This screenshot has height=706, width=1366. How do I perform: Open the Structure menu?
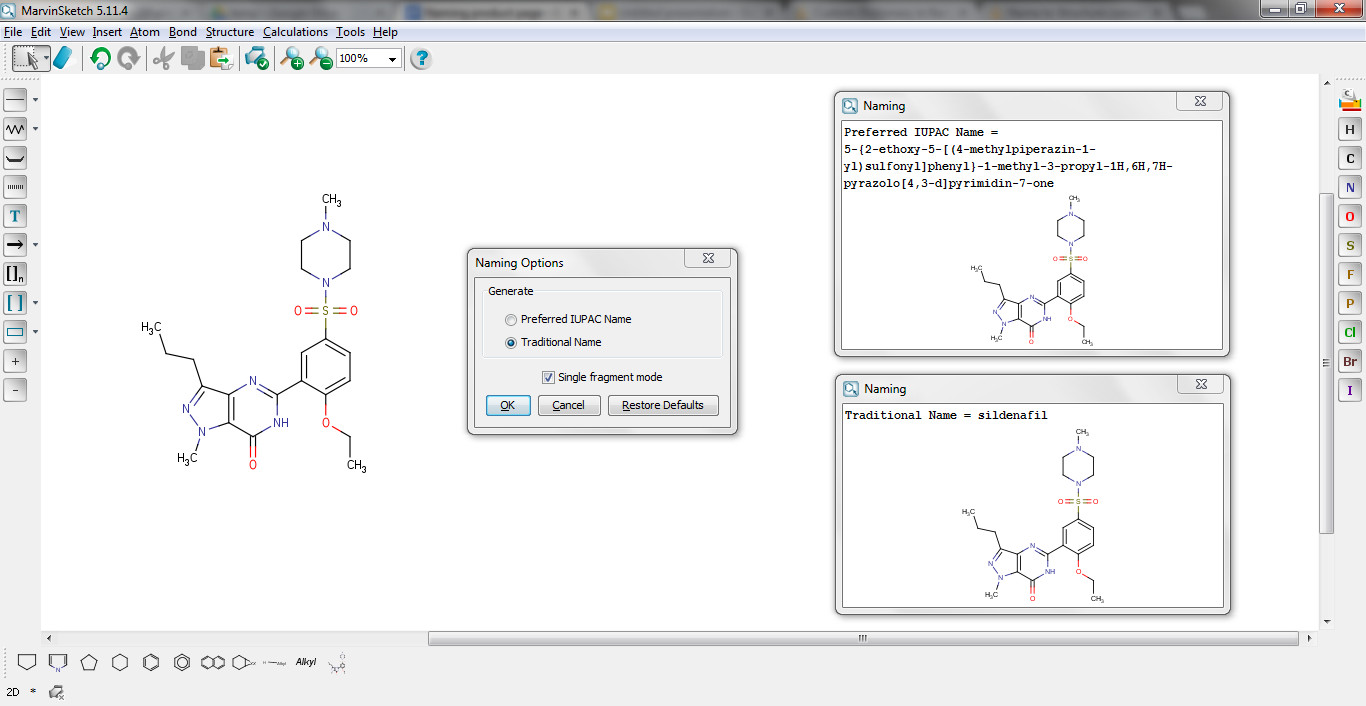pyautogui.click(x=229, y=31)
